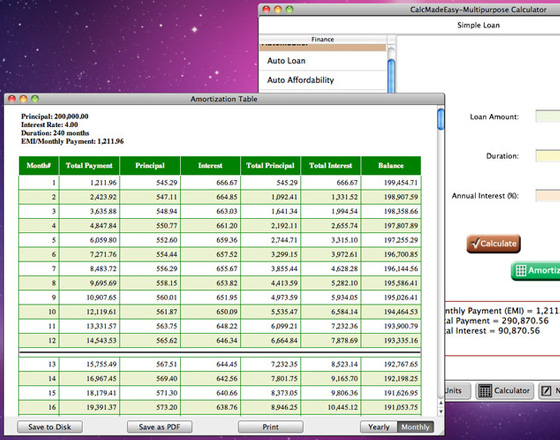Click the Amortization Table vertical scrollbar thumb

441,120
